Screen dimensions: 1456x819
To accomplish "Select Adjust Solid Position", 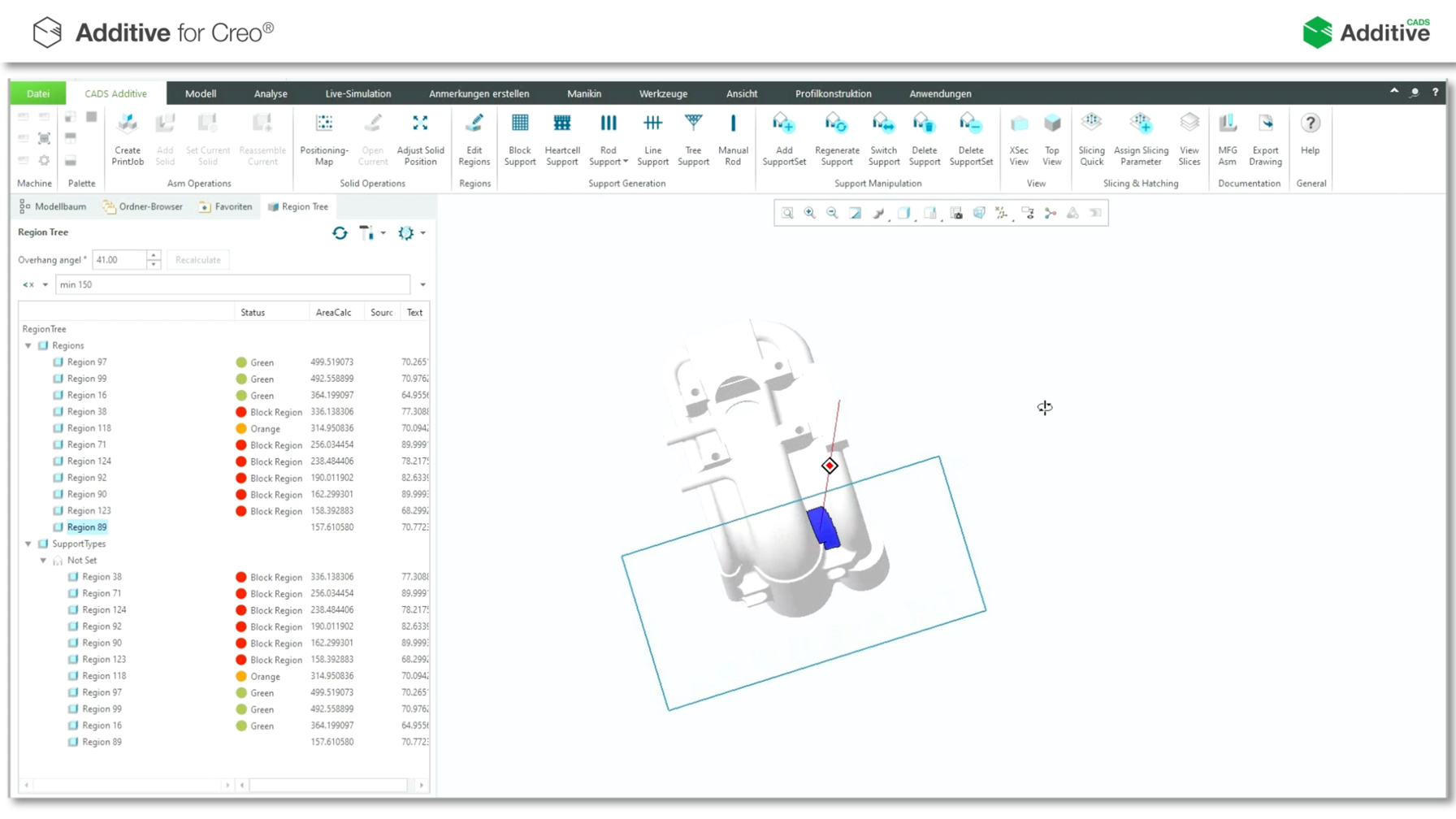I will (x=420, y=140).
